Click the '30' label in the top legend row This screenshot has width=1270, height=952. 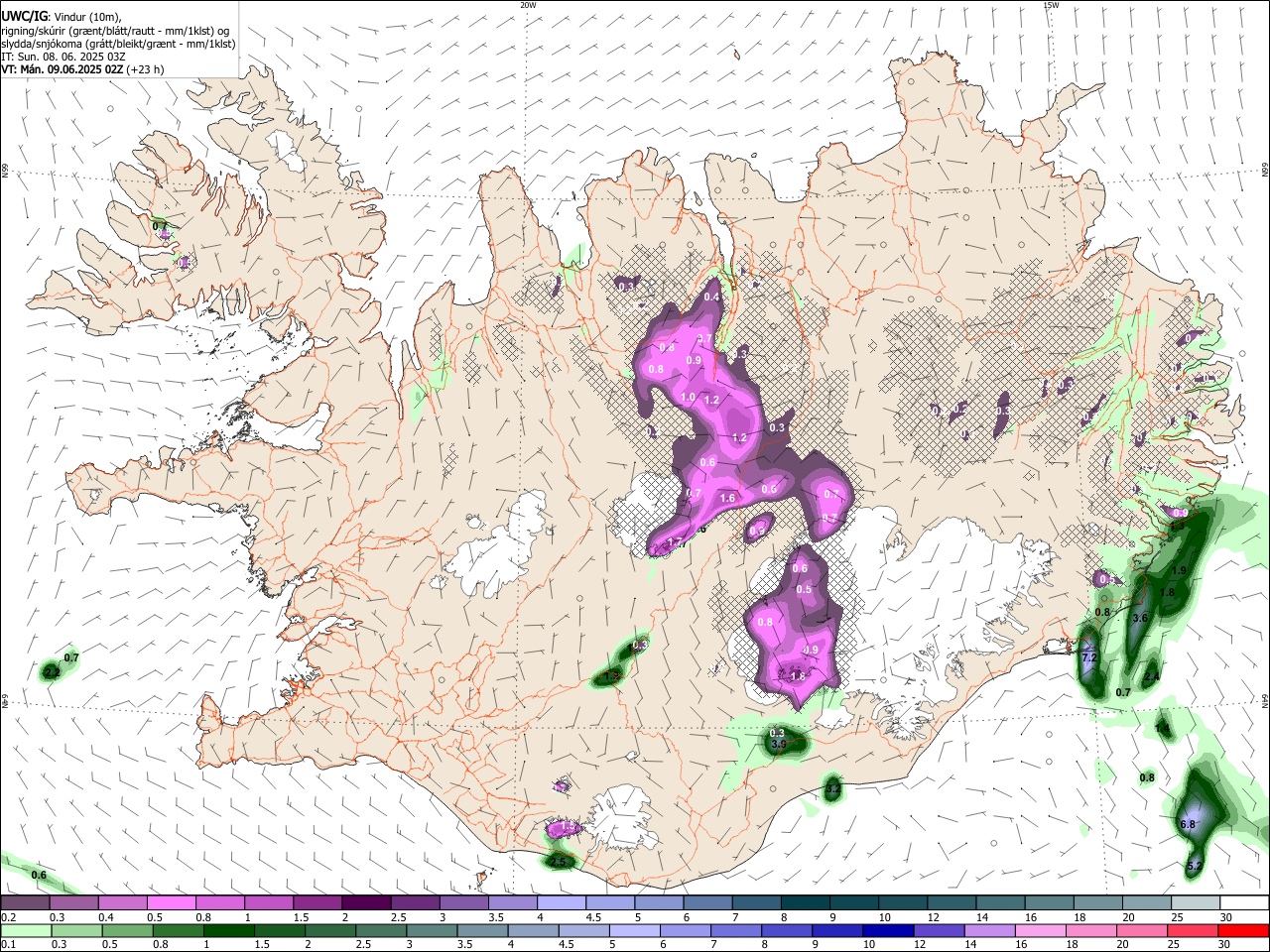tap(1226, 918)
